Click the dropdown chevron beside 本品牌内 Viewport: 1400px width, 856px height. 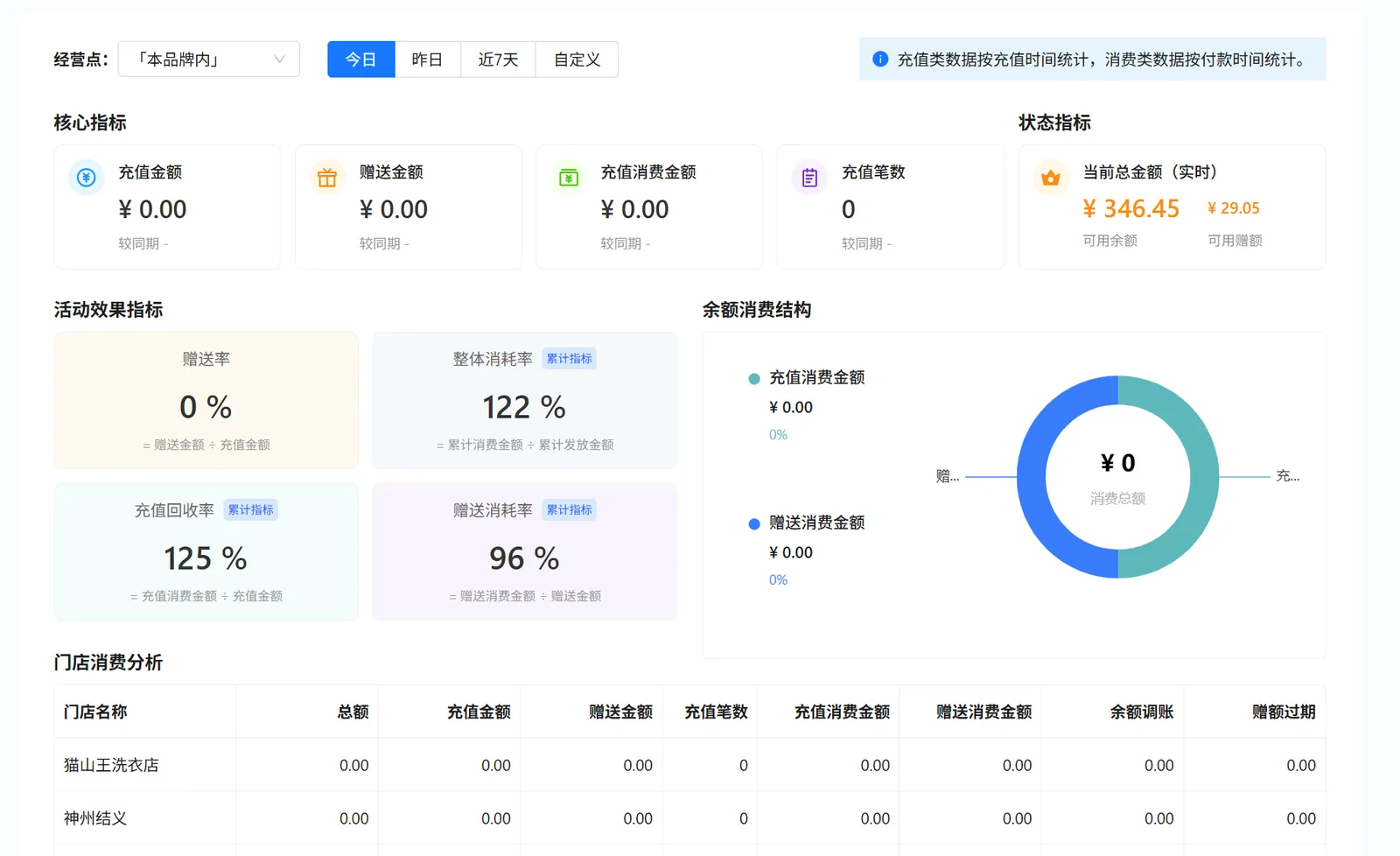point(279,60)
